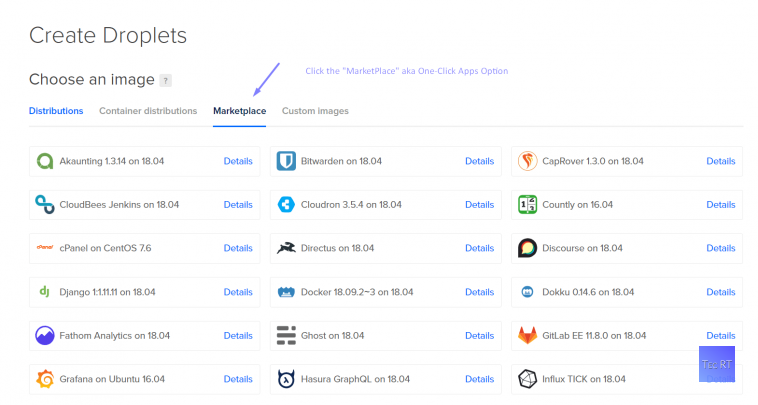This screenshot has width=758, height=405.
Task: Choose Countly on 16.04 label
Action: click(577, 204)
